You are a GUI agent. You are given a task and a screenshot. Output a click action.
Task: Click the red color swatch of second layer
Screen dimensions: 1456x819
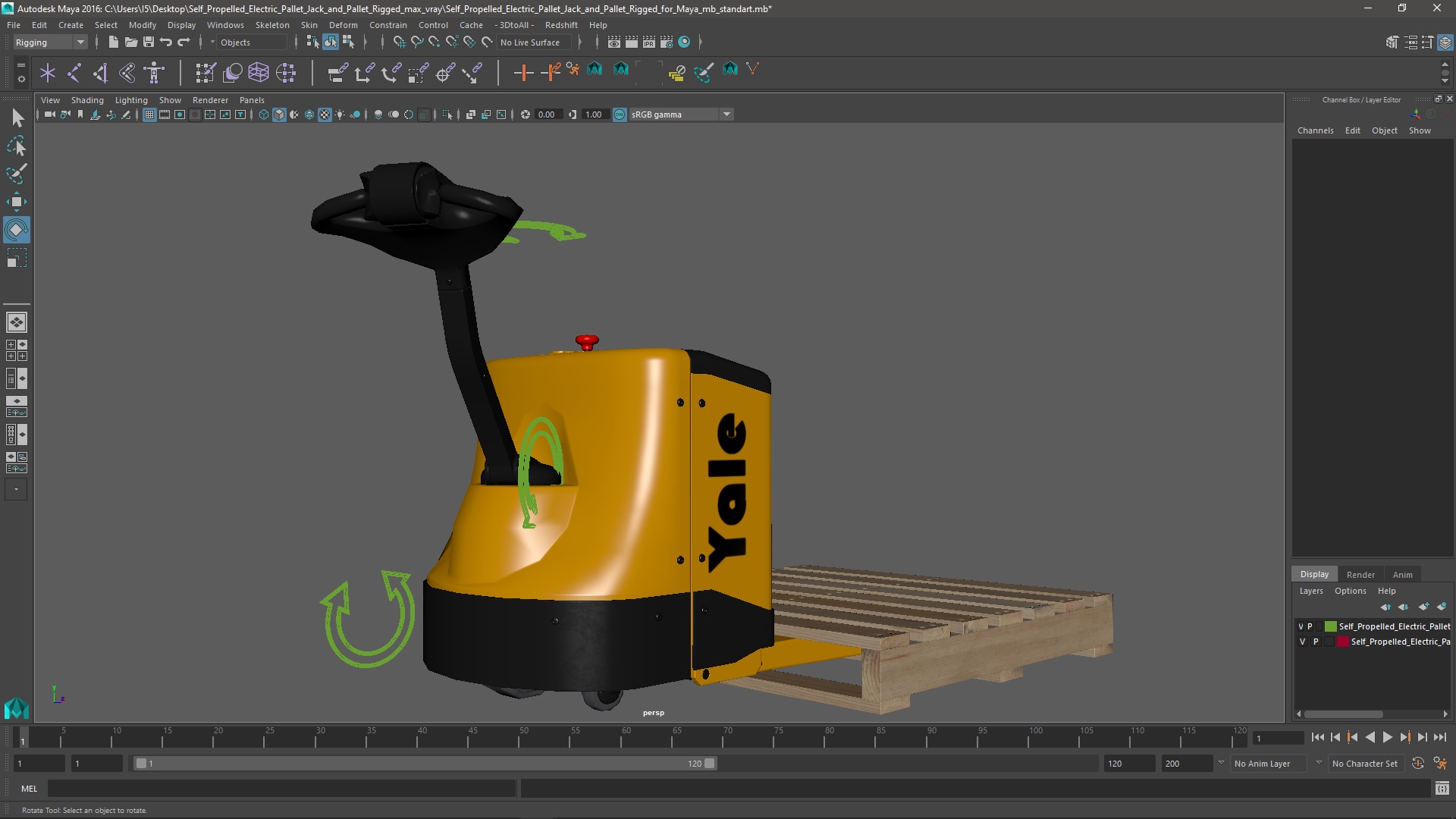1343,642
